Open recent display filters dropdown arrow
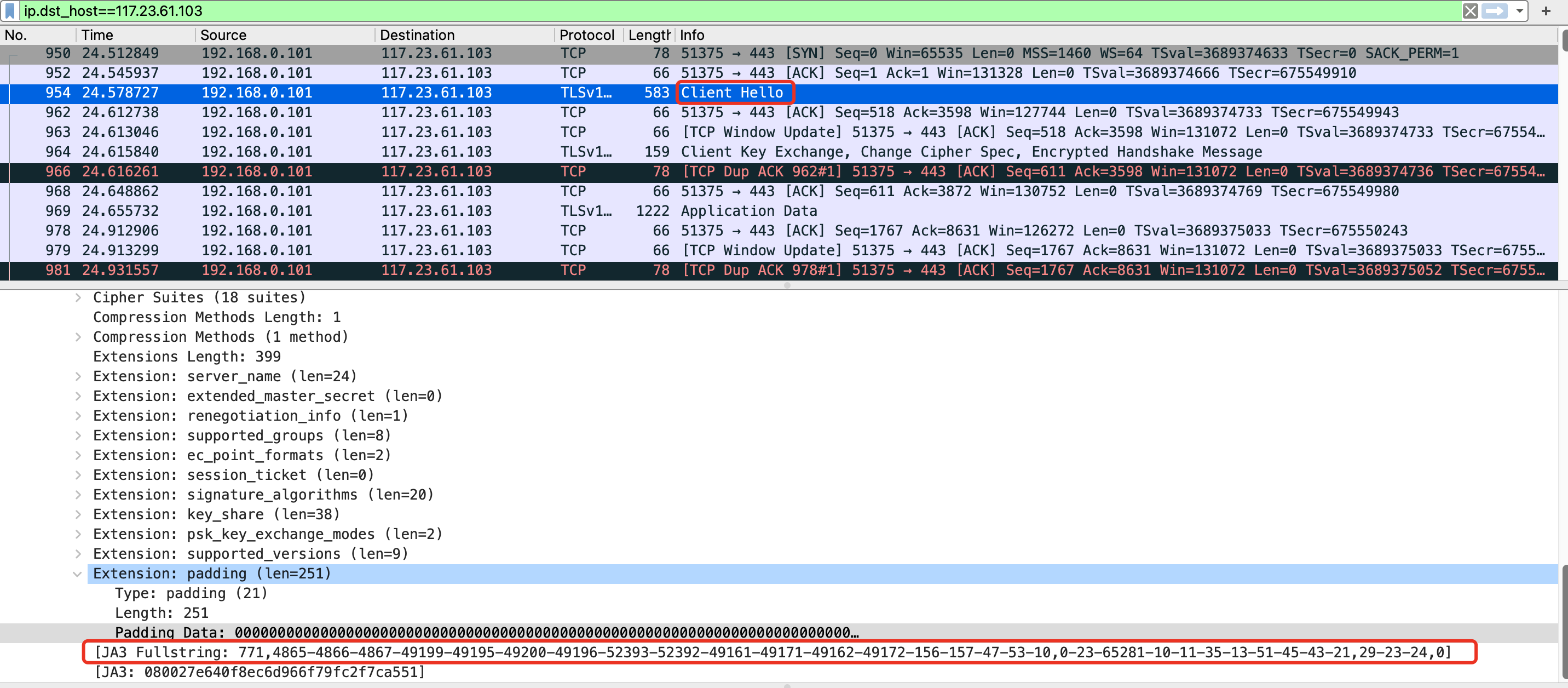1568x688 pixels. (x=1519, y=11)
